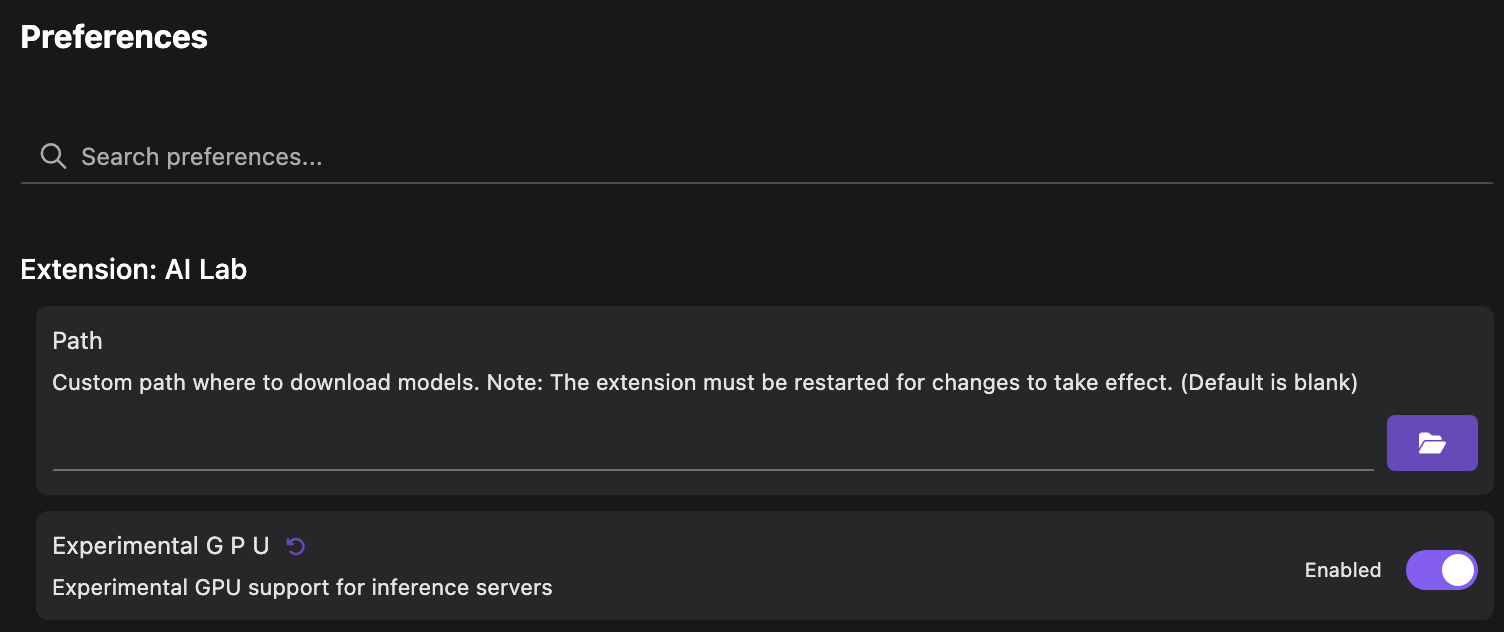The width and height of the screenshot is (1504, 632).
Task: Select the Extension: AI Lab section heading
Action: point(133,269)
